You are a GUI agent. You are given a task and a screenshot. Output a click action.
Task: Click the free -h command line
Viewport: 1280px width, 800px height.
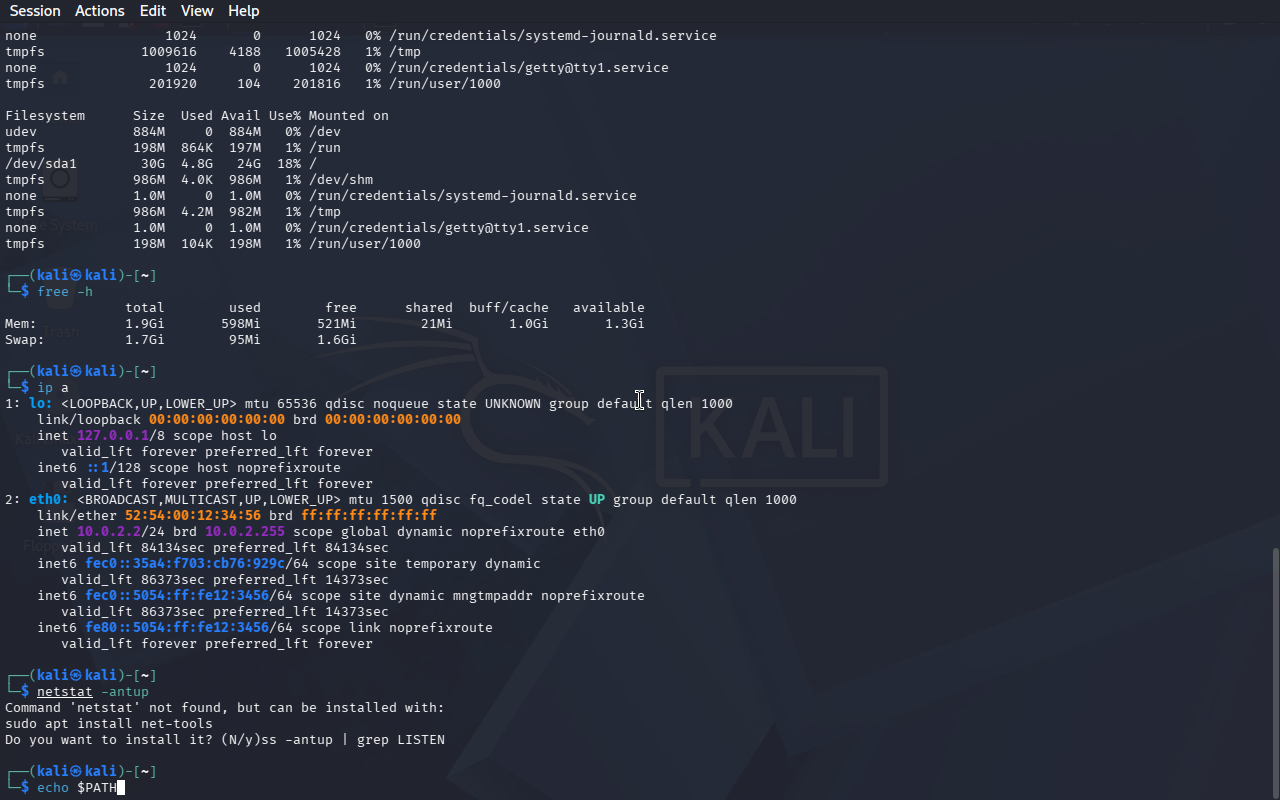64,292
